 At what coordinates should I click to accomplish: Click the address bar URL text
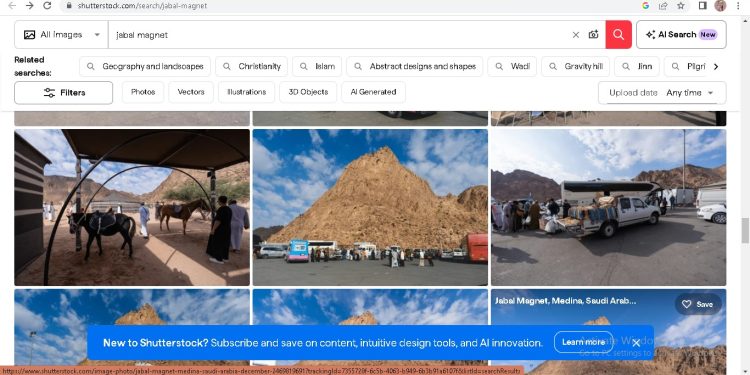142,6
